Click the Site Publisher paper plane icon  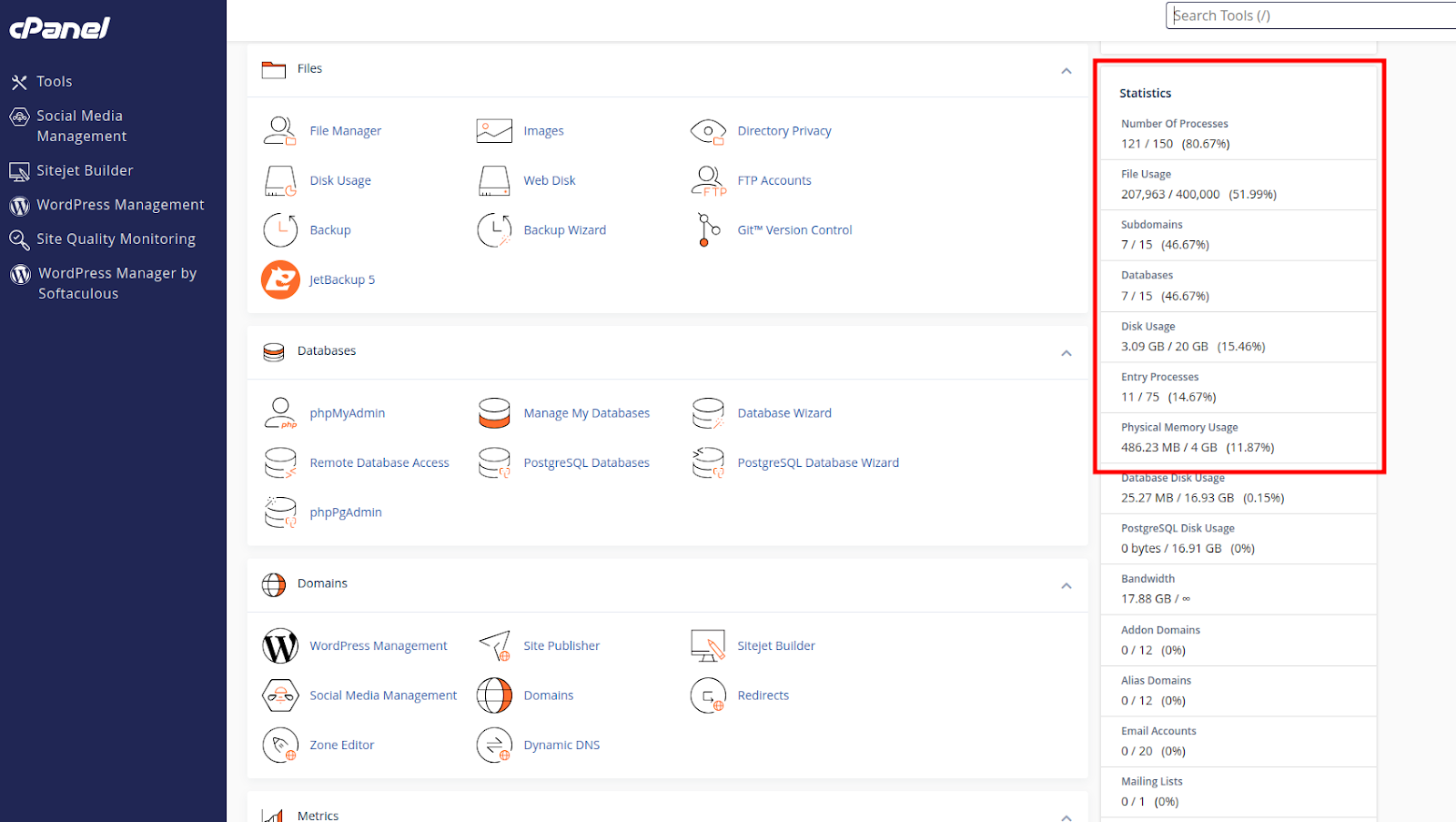point(494,645)
